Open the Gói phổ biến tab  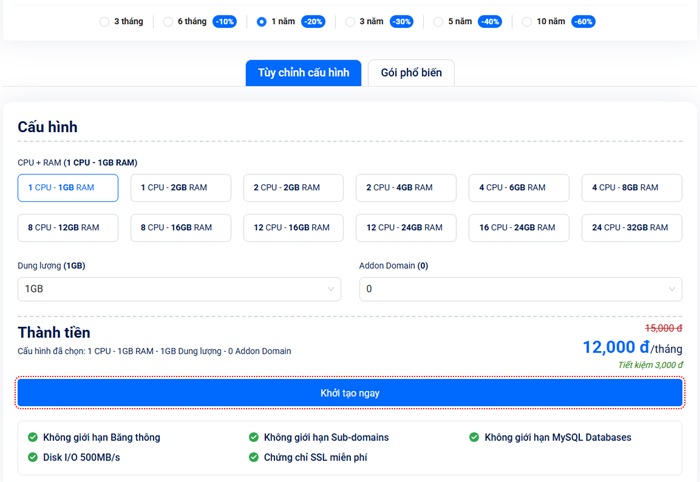[411, 73]
